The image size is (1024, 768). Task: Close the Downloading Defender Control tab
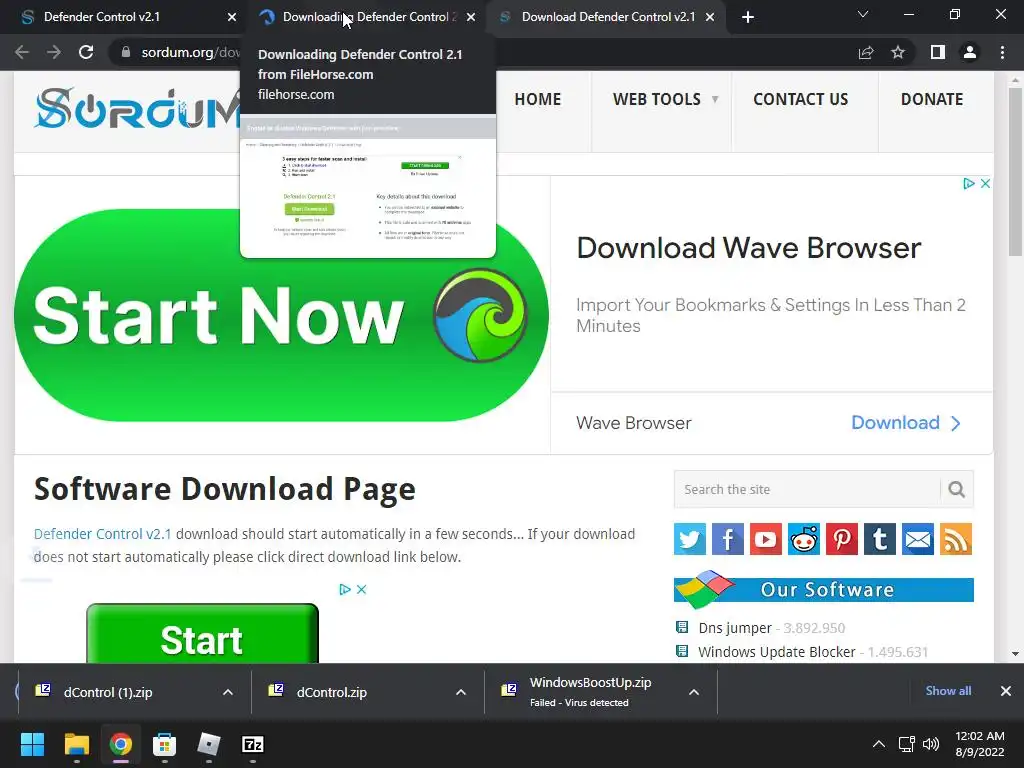(471, 17)
